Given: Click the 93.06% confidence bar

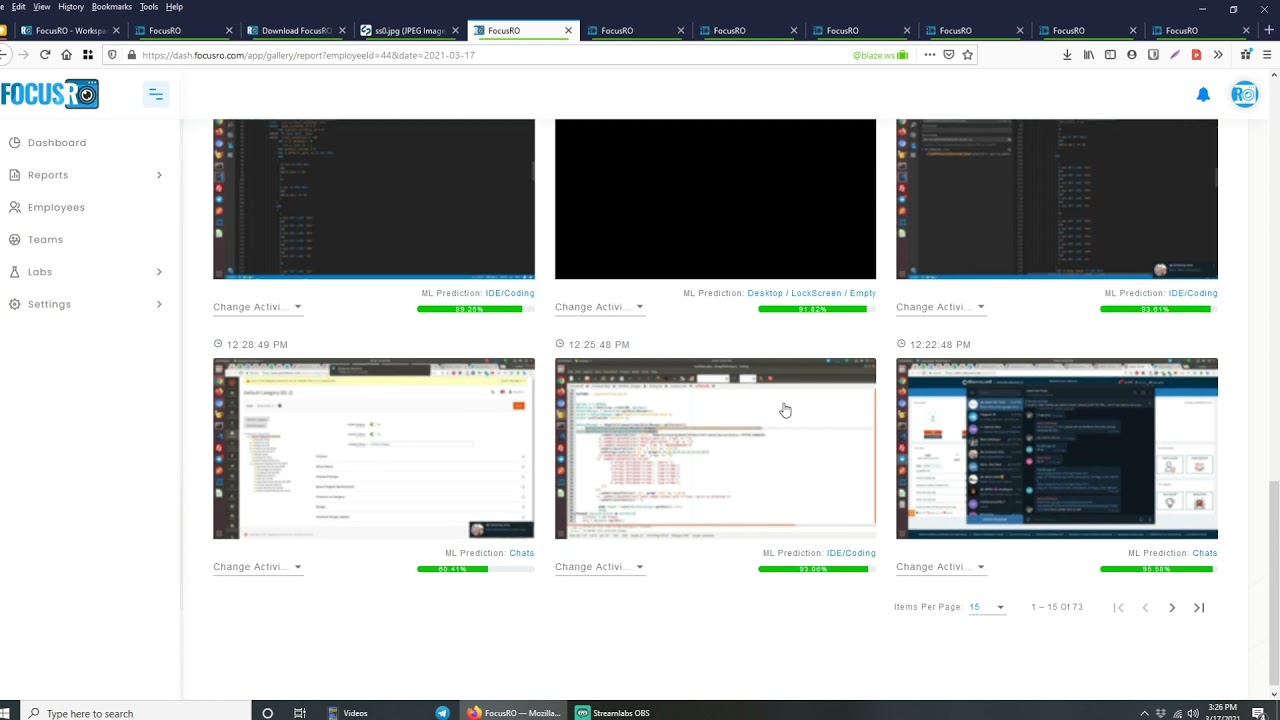Looking at the screenshot, I should click(x=817, y=569).
